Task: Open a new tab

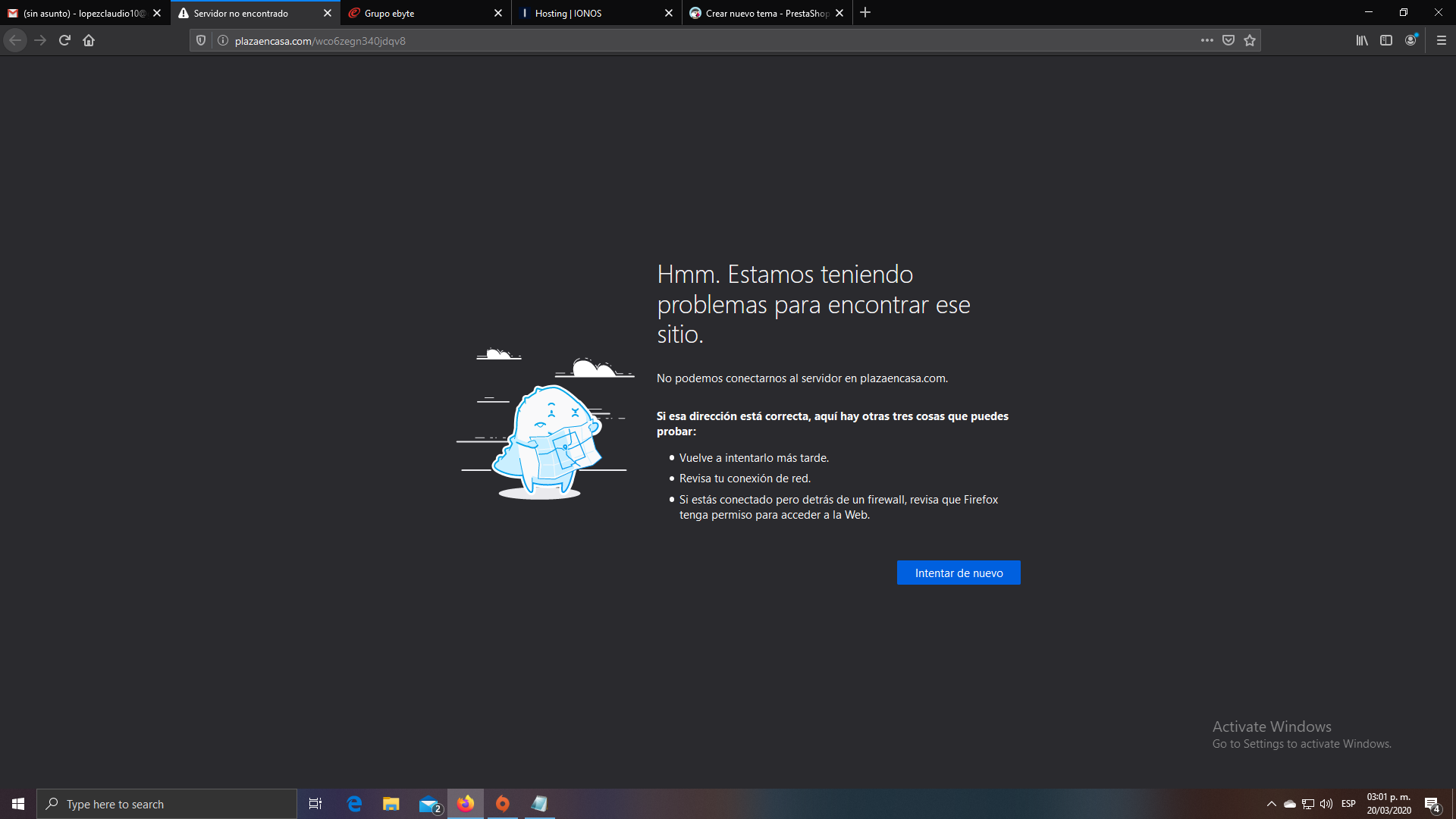Action: point(865,13)
